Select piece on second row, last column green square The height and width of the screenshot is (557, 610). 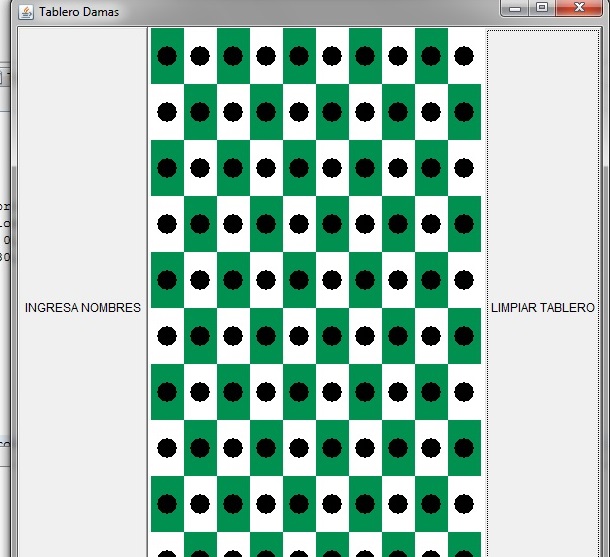[x=464, y=112]
